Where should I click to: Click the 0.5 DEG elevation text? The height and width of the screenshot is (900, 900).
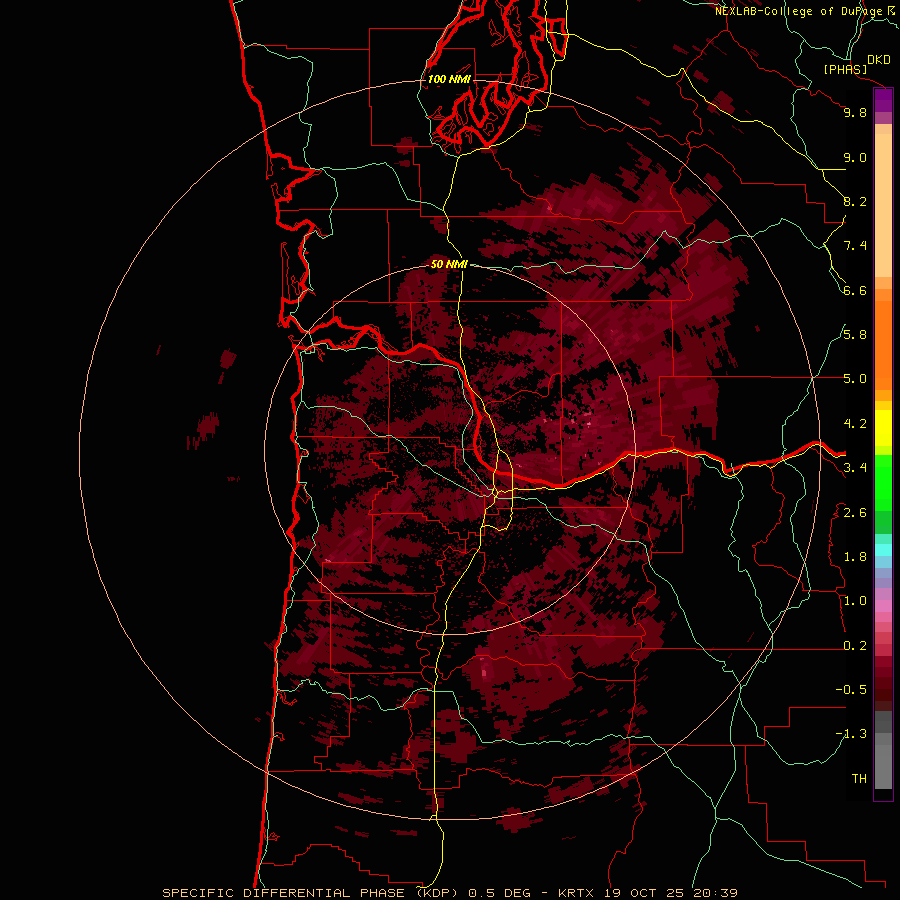click(x=501, y=893)
